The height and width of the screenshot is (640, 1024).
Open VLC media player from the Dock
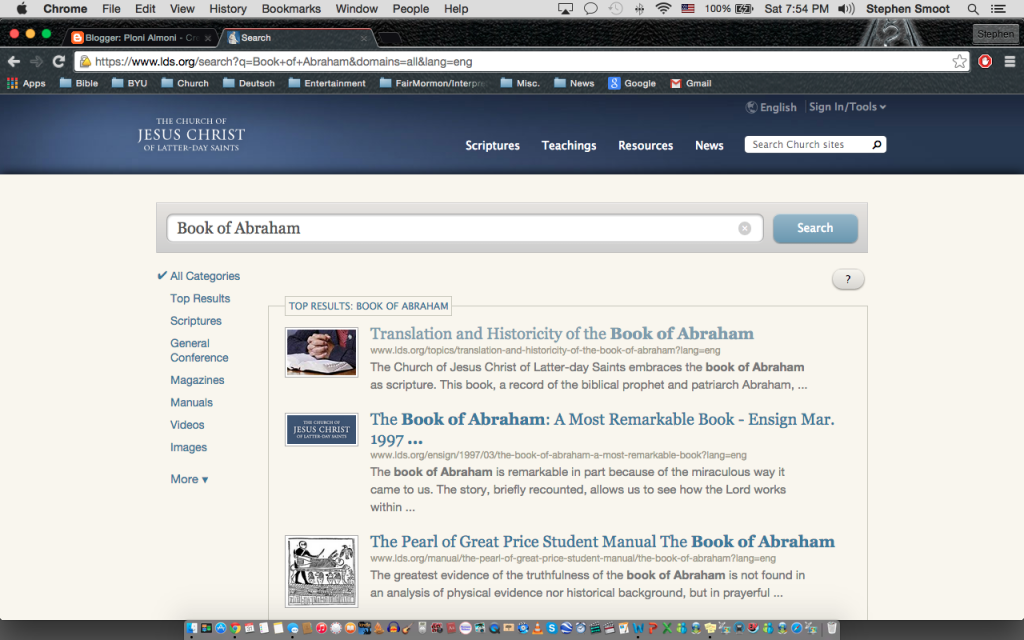point(537,628)
